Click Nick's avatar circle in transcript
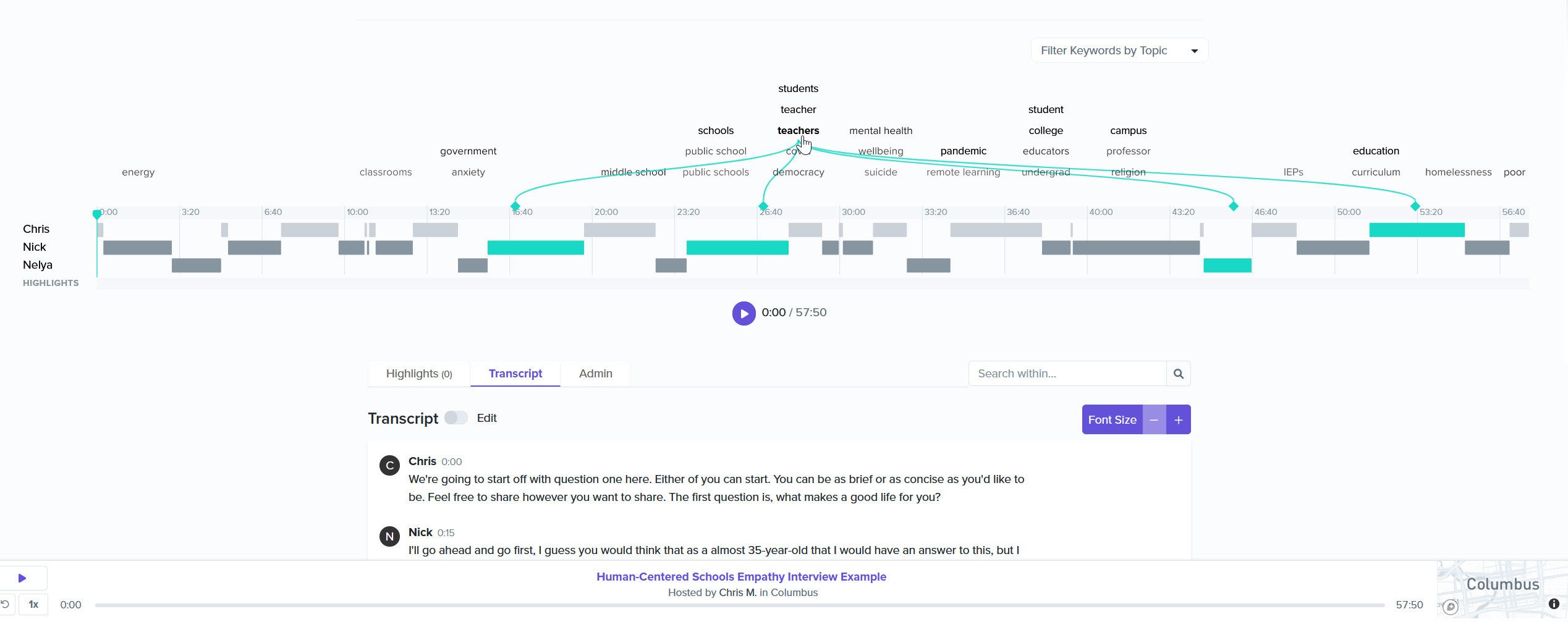1568x622 pixels. coord(389,536)
